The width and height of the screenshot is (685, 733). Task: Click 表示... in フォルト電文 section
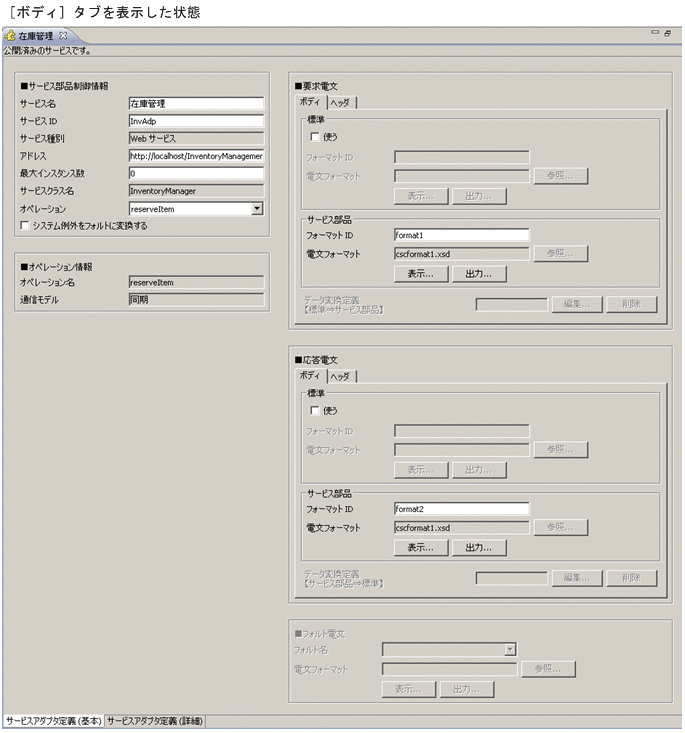pos(409,689)
